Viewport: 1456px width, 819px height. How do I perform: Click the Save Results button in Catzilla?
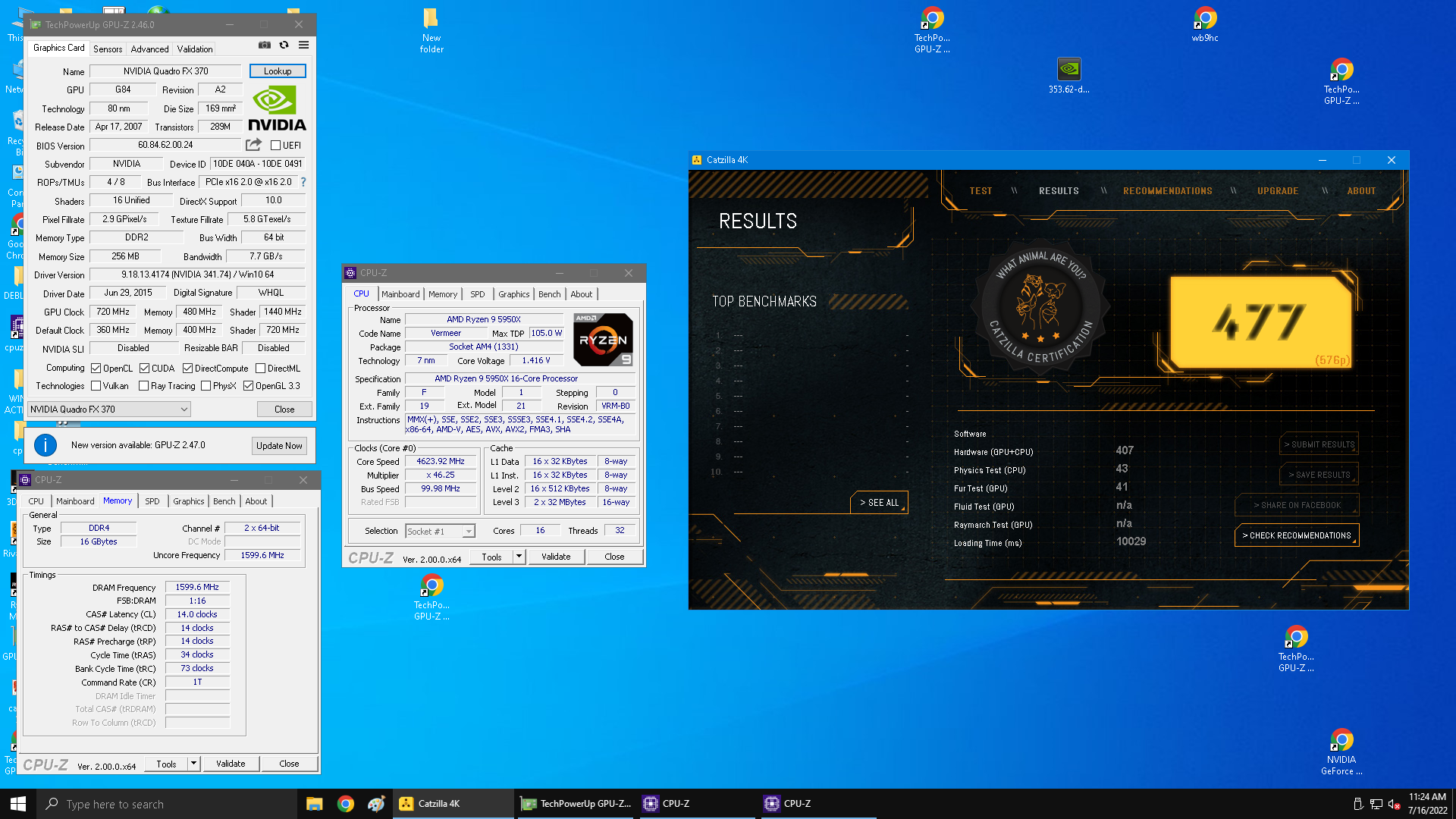tap(1319, 475)
